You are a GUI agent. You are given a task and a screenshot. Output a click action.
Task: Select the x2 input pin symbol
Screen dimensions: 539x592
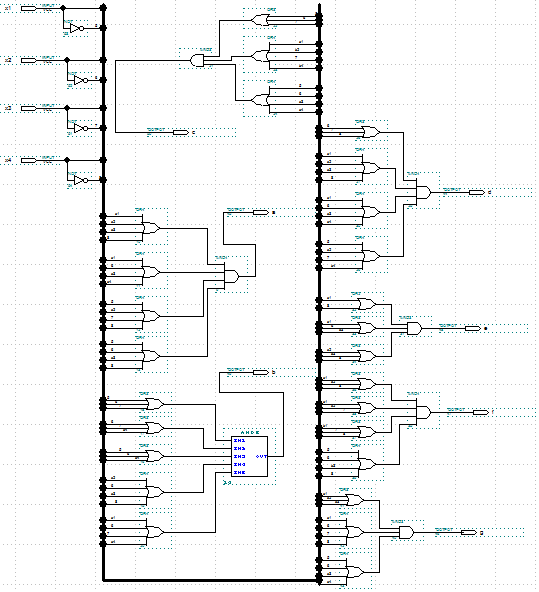29,60
